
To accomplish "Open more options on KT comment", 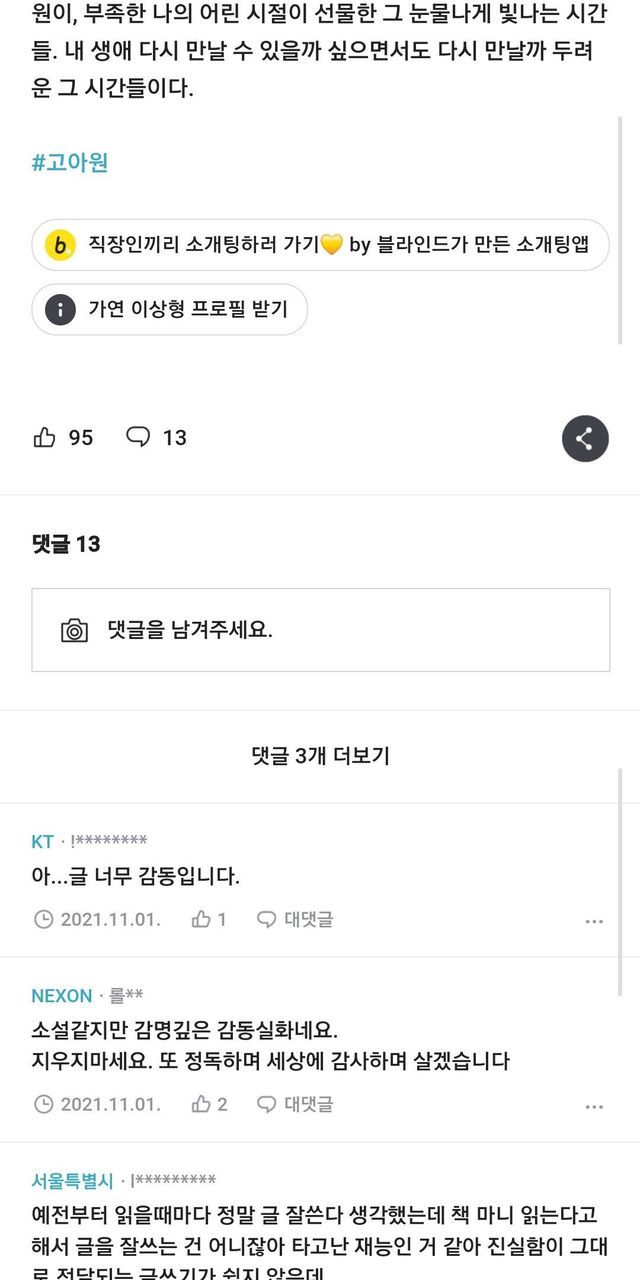I will 594,921.
